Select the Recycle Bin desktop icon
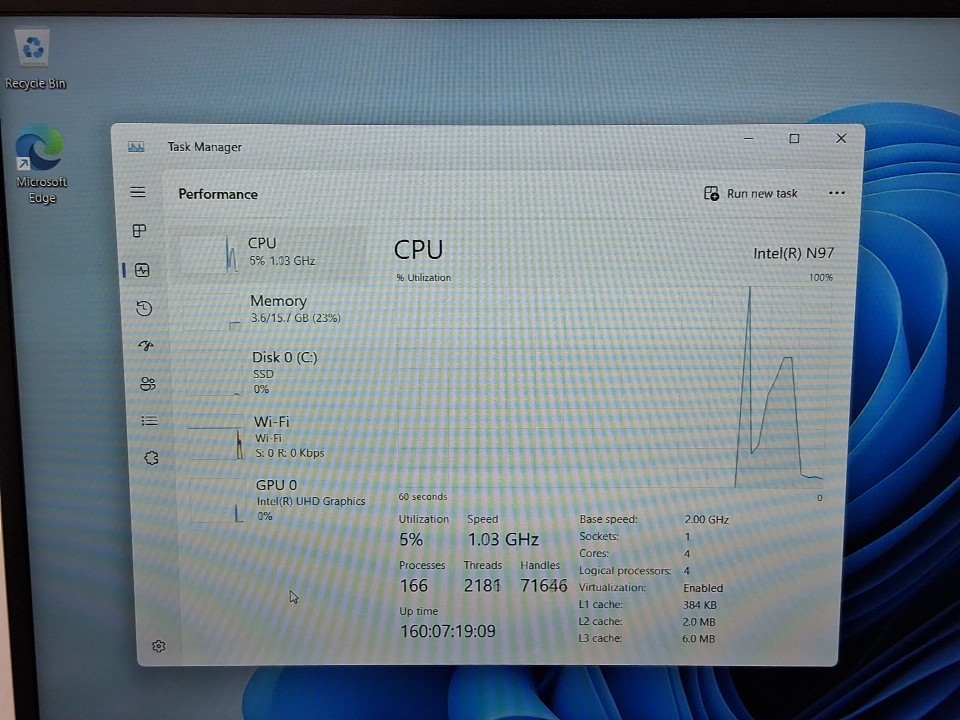 pos(35,55)
